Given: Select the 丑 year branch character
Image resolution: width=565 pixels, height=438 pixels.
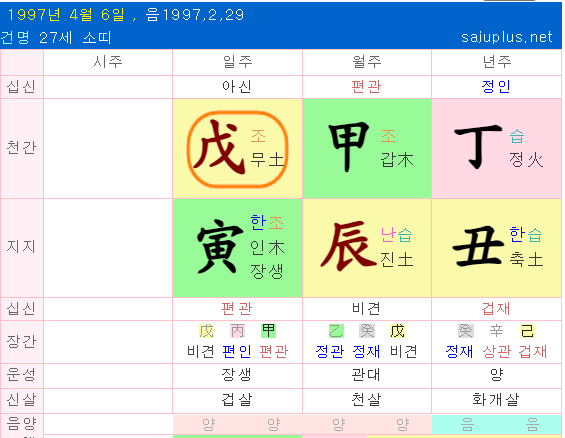Looking at the screenshot, I should [x=478, y=247].
